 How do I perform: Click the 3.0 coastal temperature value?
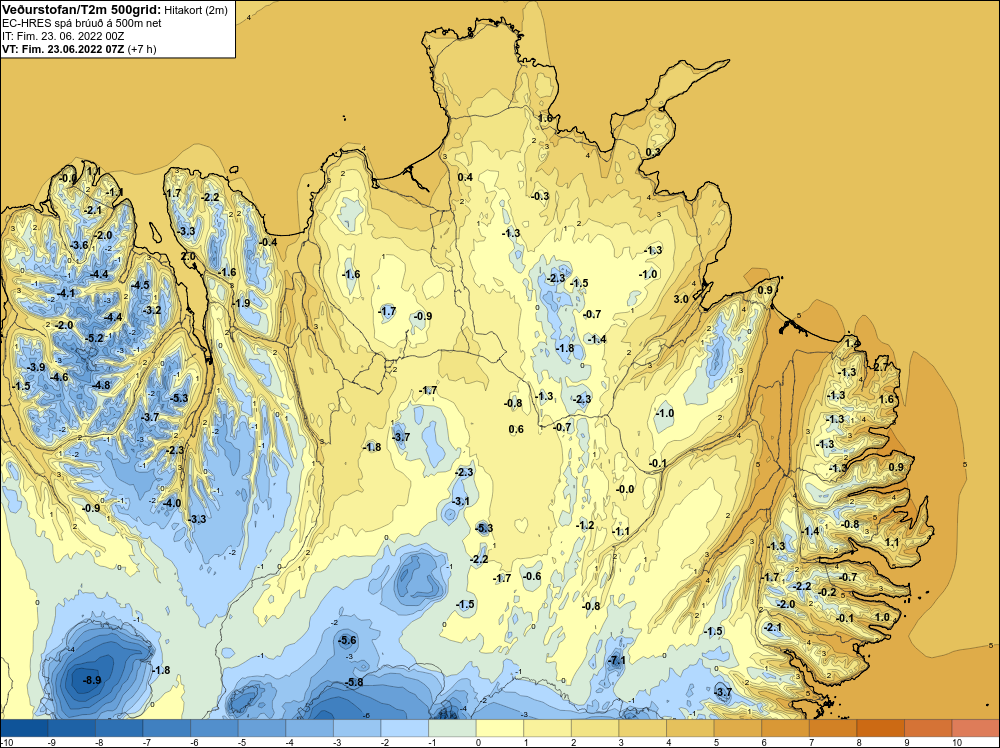tap(681, 299)
